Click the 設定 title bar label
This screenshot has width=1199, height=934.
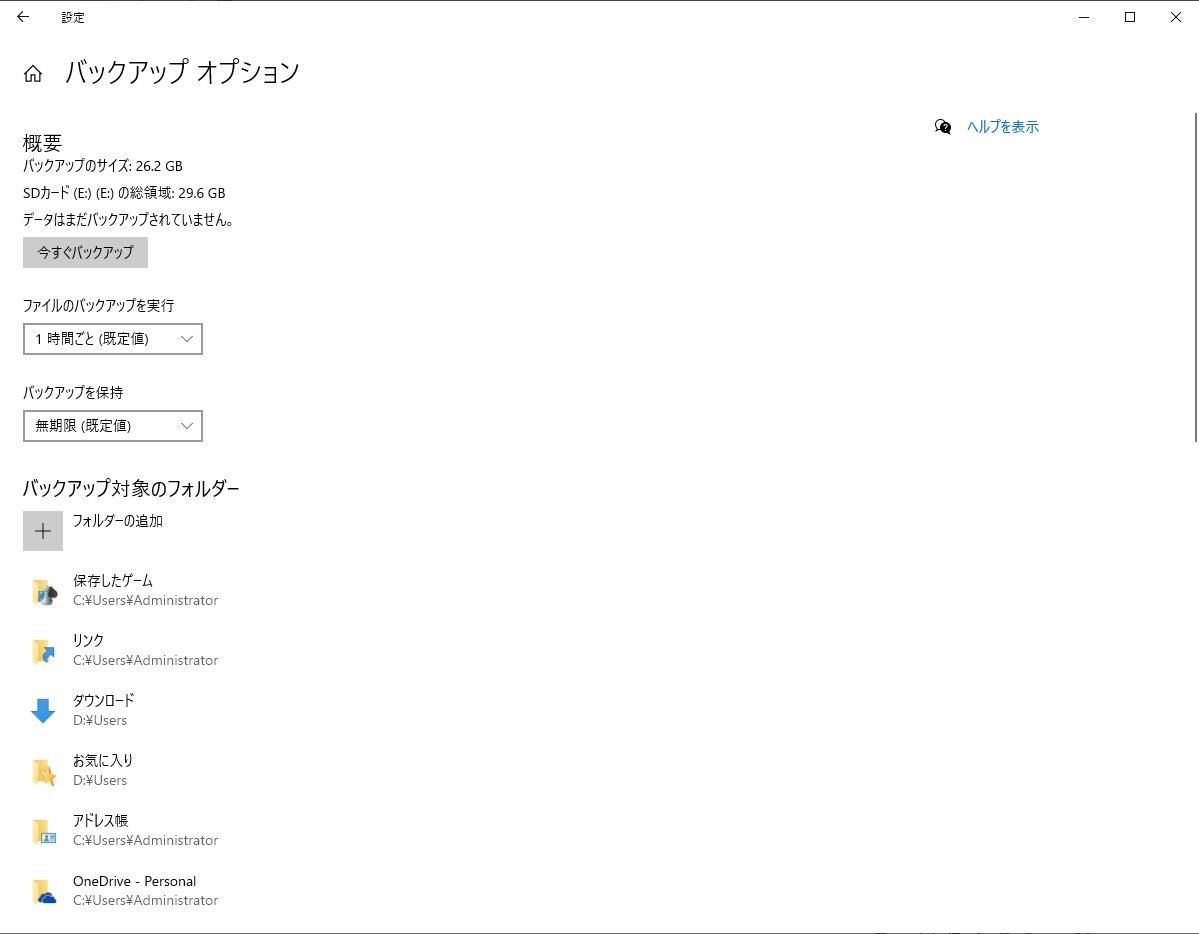click(x=73, y=17)
